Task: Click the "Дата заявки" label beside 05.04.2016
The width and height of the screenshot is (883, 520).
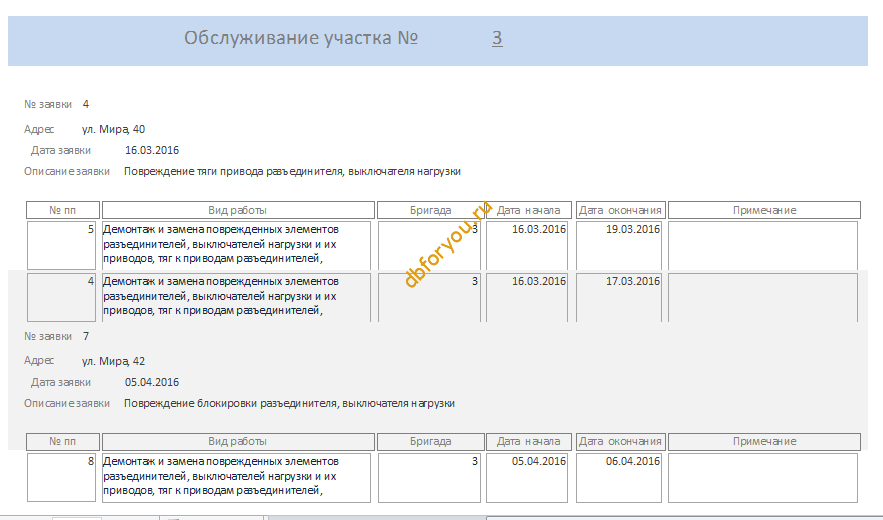Action: pos(61,383)
